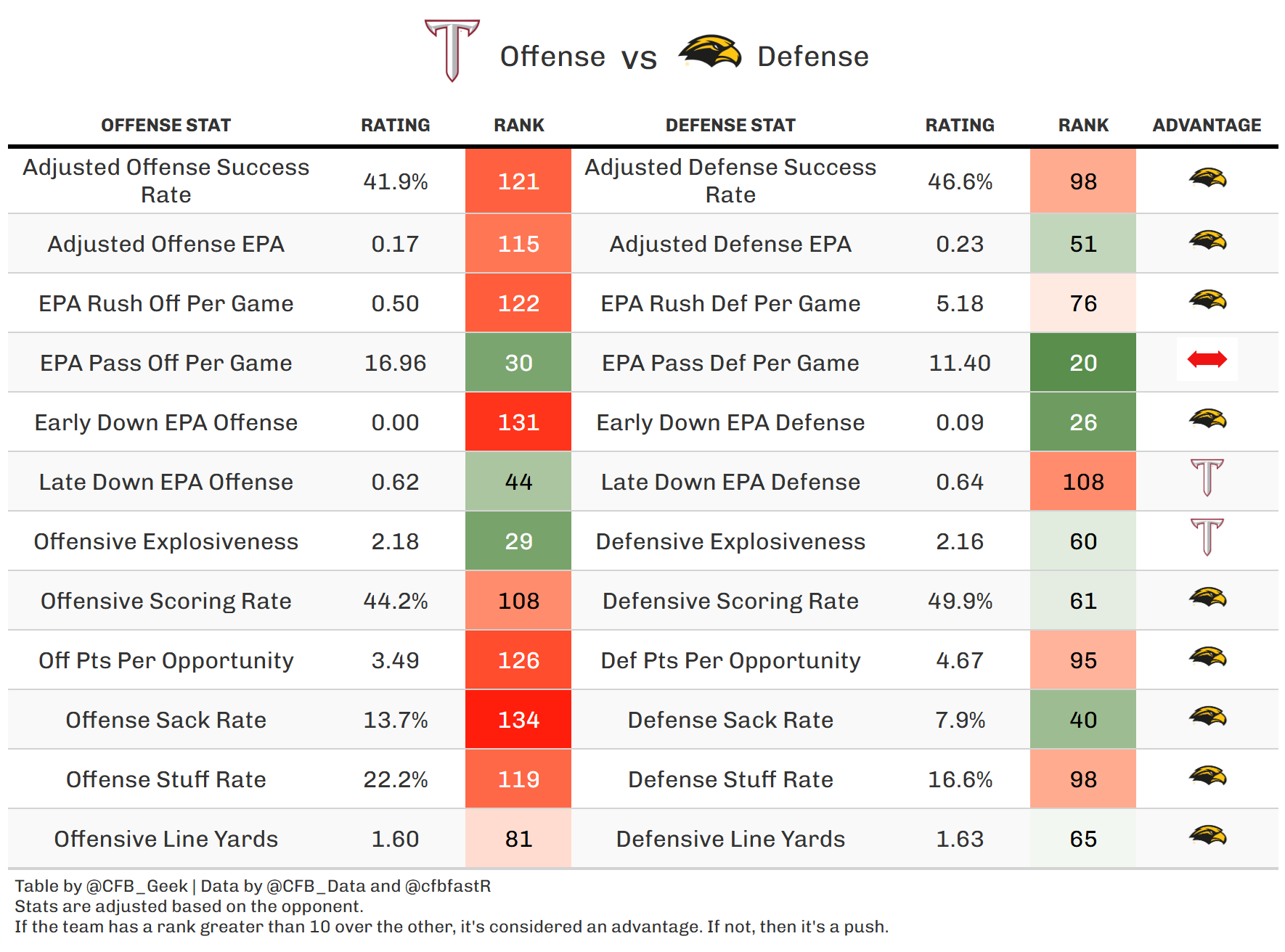
Task: Click the table credit line mentioning @CFB_Geek
Action: [x=253, y=886]
